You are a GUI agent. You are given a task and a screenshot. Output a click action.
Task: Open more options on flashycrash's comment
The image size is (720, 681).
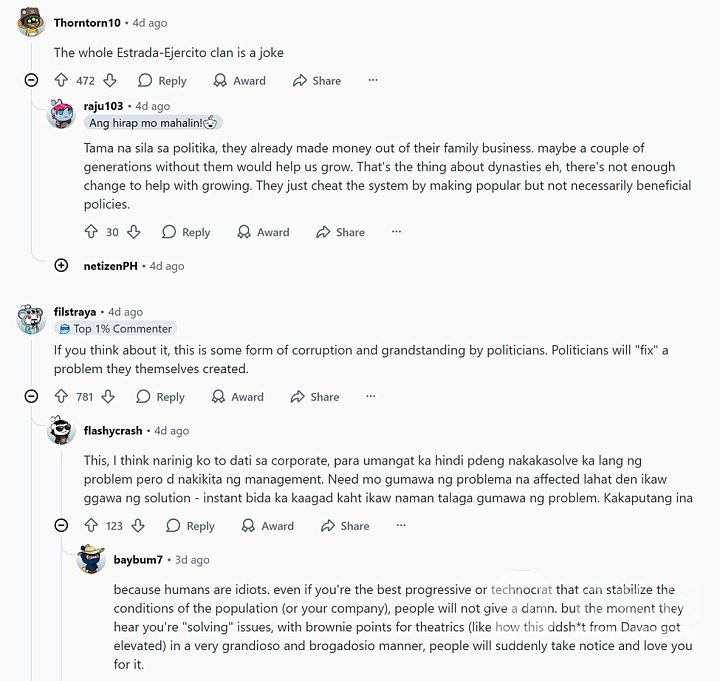[401, 526]
